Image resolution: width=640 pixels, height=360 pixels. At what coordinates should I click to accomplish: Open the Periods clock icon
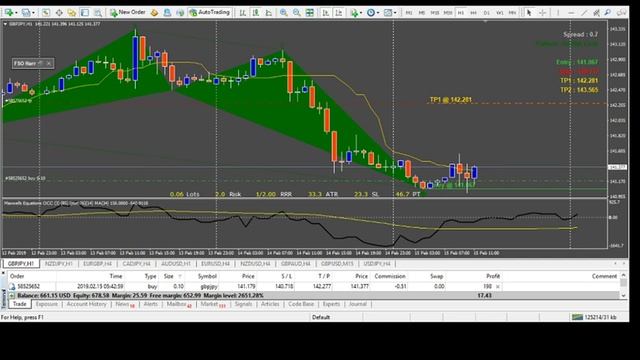371,13
